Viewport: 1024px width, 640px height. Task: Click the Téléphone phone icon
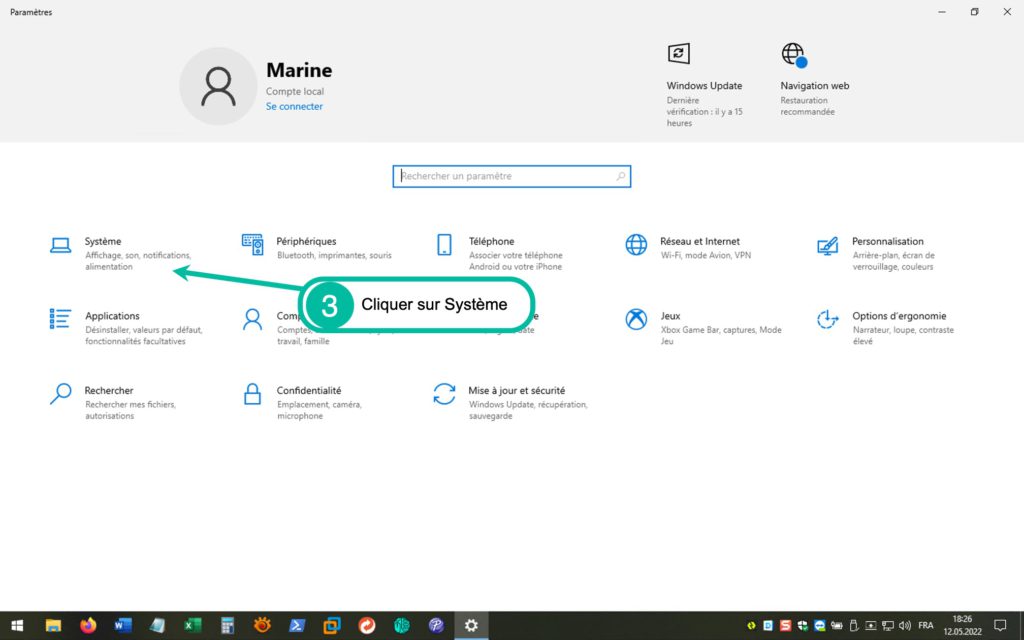click(444, 245)
